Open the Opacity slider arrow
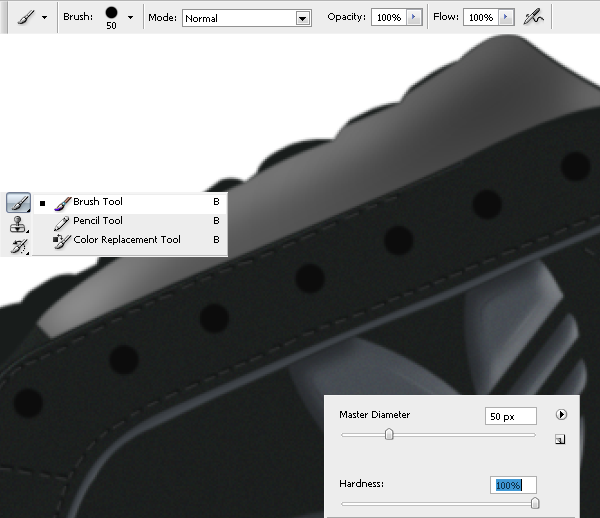This screenshot has width=600, height=518. 414,17
